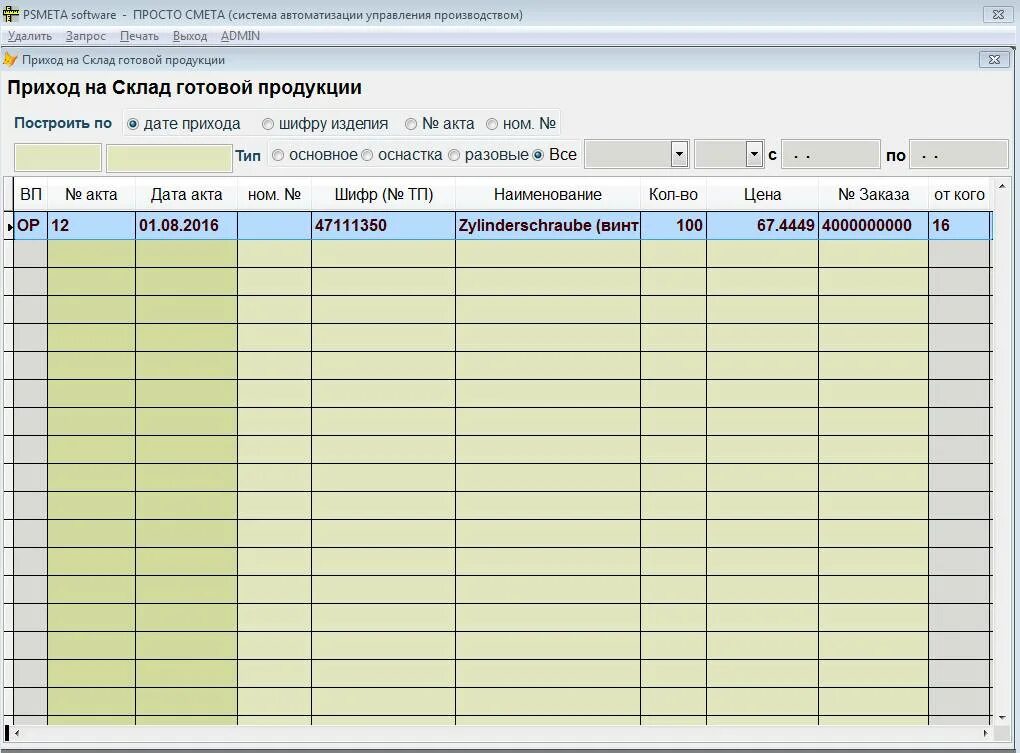This screenshot has width=1020, height=753.
Task: Click the '№ акта' column header
Action: tap(91, 194)
